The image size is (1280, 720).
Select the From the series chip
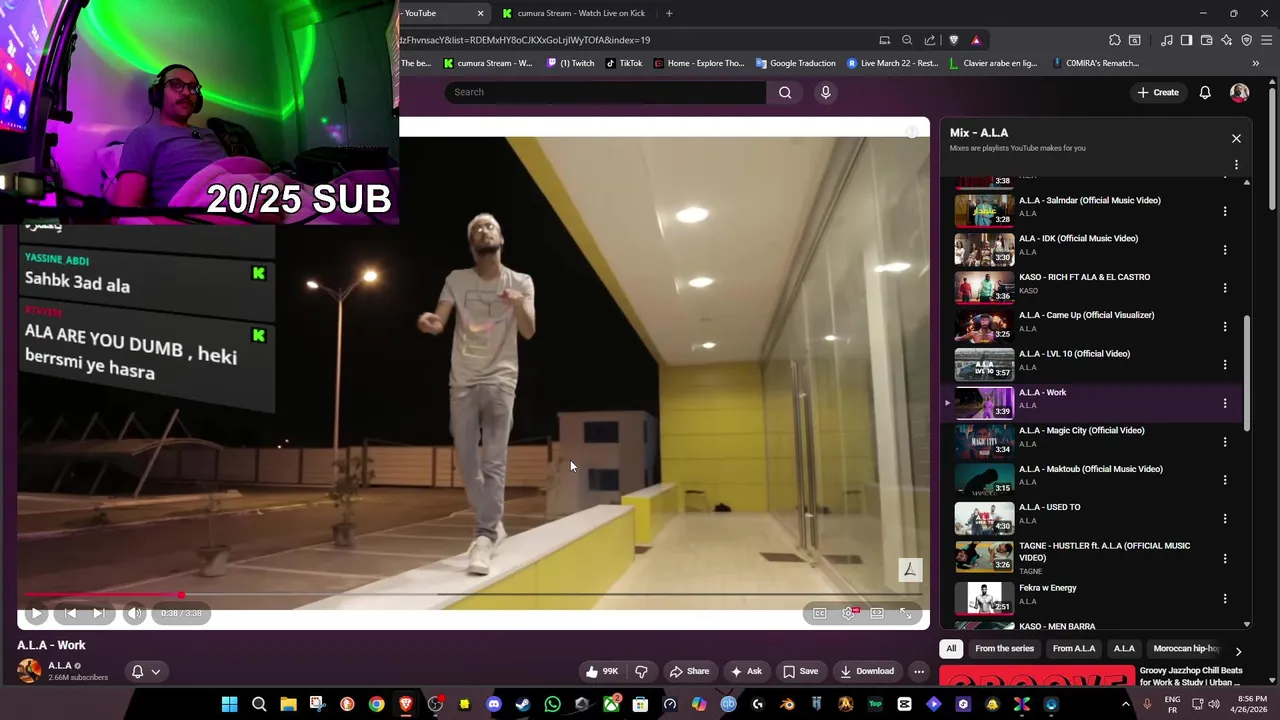(1004, 648)
